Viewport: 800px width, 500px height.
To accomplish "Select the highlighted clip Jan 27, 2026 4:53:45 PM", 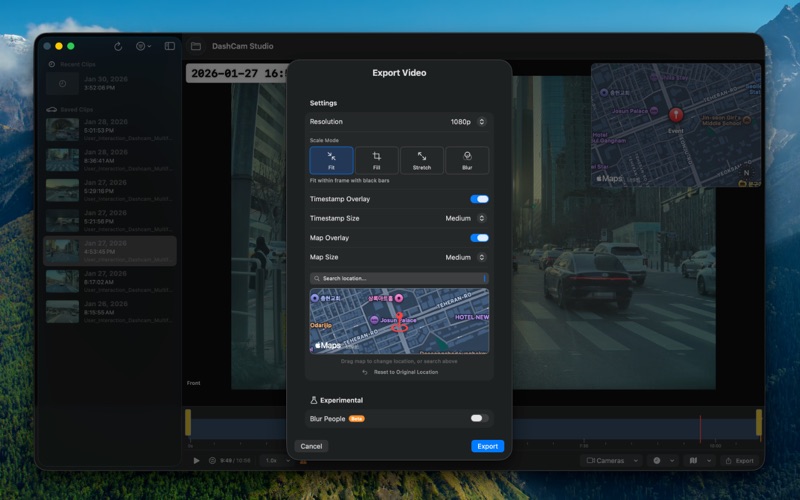I will pyautogui.click(x=110, y=251).
